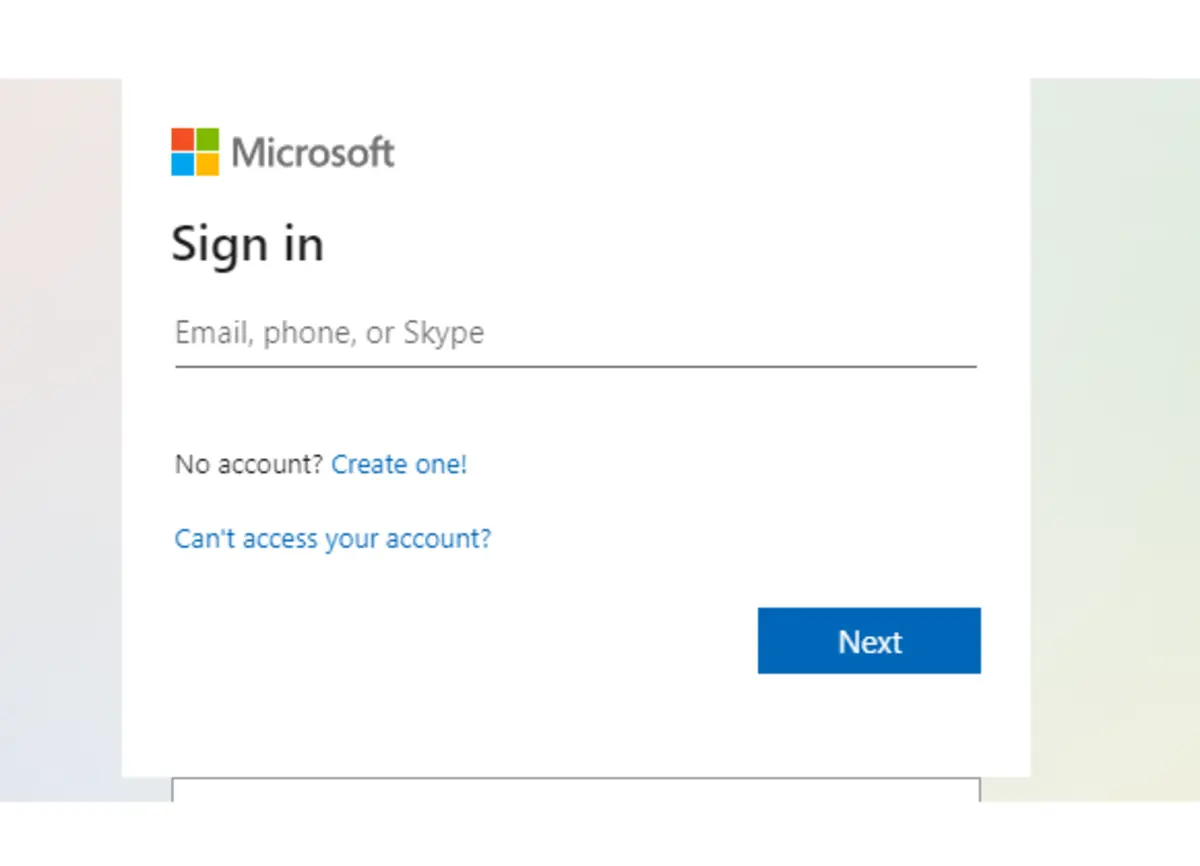Viewport: 1200px width, 866px height.
Task: Click the yellow square in the Microsoft logo
Action: (x=207, y=164)
